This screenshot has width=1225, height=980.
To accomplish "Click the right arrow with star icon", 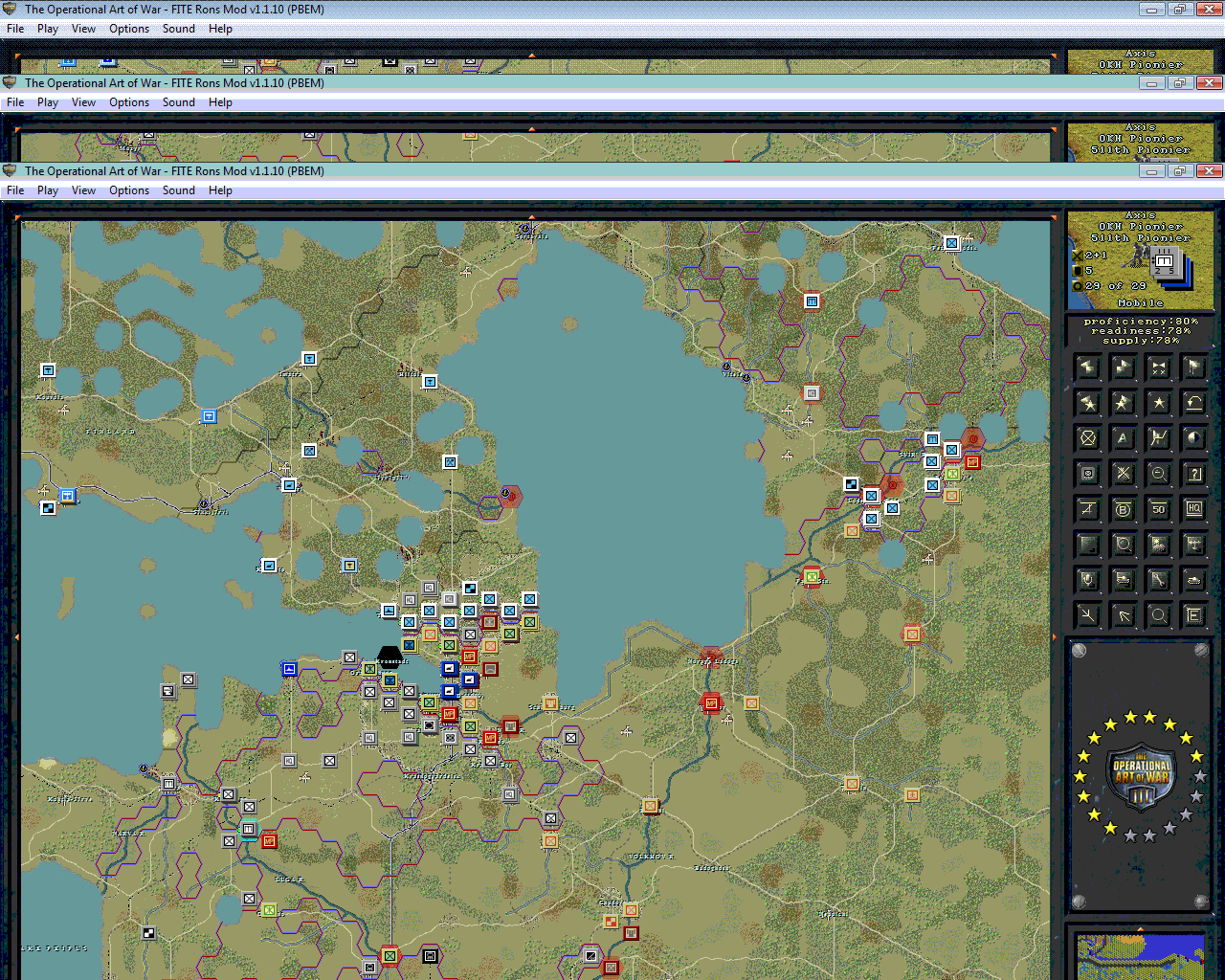I will click(1123, 403).
